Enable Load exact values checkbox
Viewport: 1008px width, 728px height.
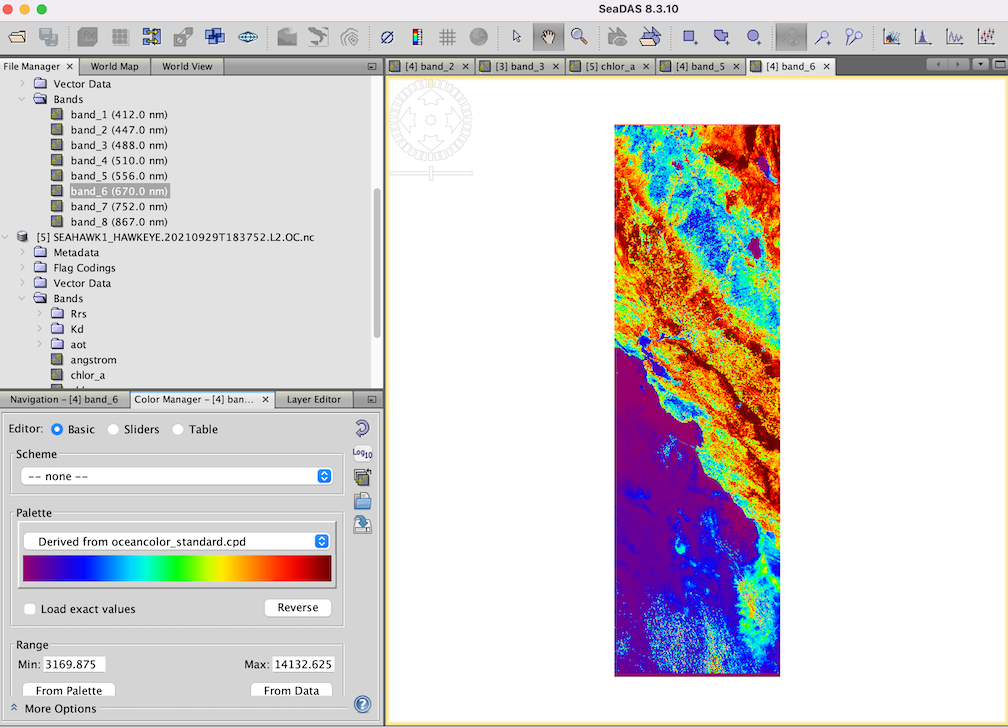click(x=30, y=609)
